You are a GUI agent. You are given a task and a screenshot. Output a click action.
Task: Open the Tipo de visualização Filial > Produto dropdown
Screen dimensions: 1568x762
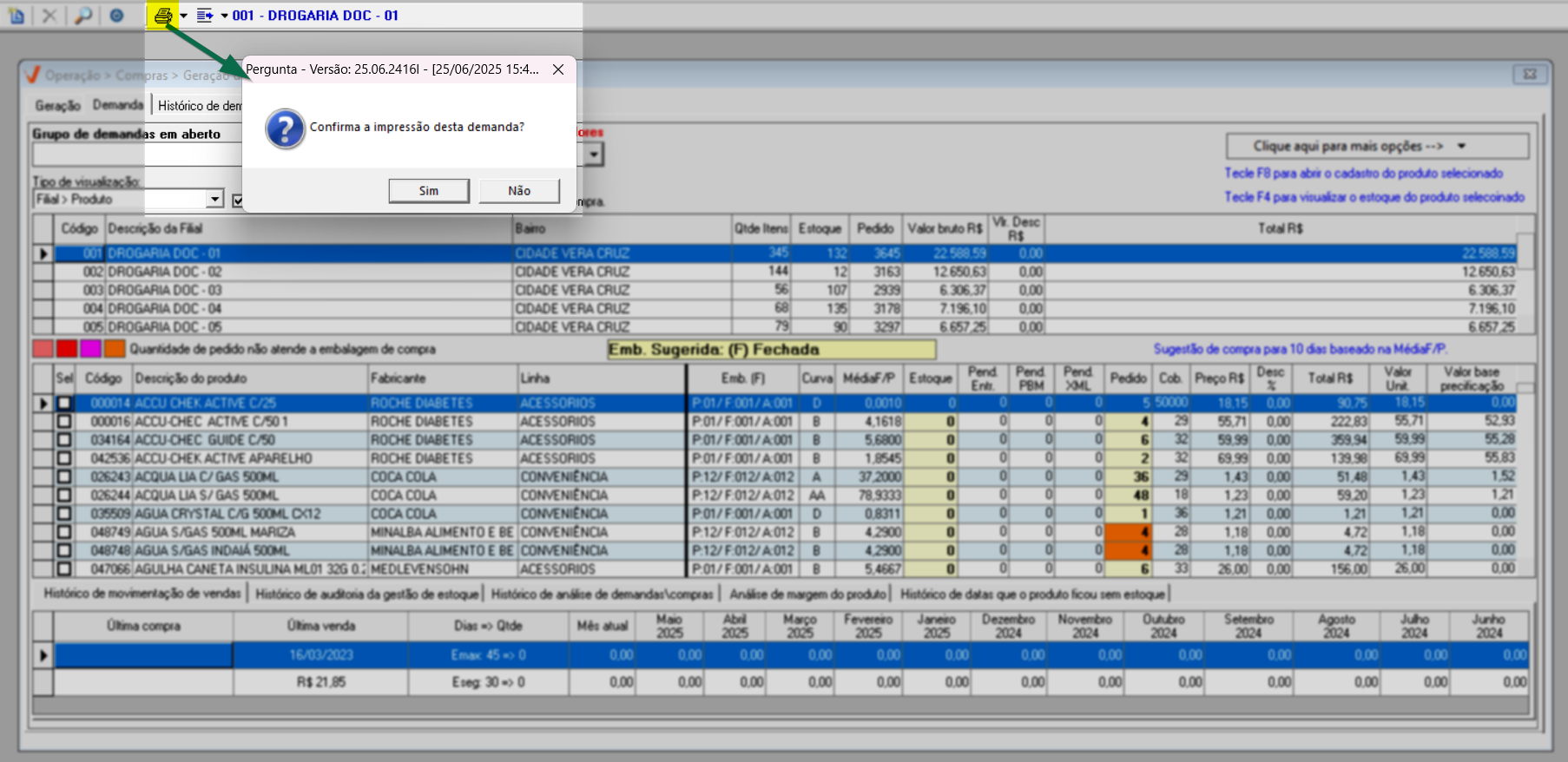215,199
